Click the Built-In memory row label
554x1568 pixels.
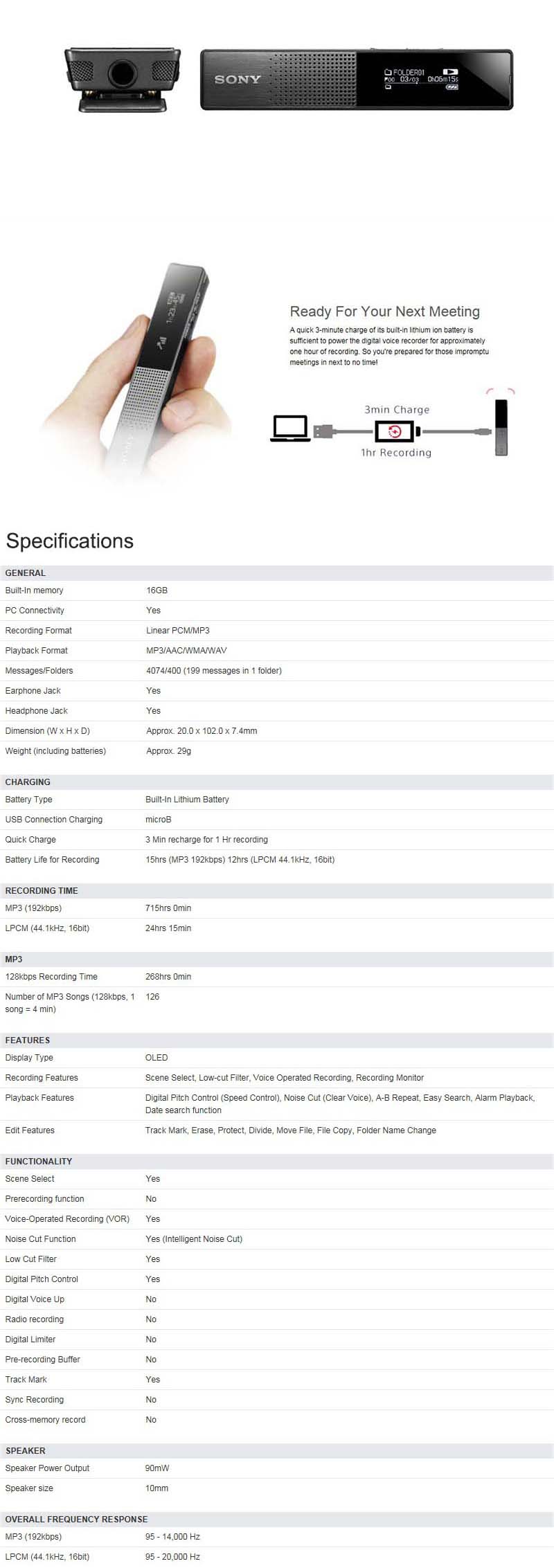pos(34,591)
